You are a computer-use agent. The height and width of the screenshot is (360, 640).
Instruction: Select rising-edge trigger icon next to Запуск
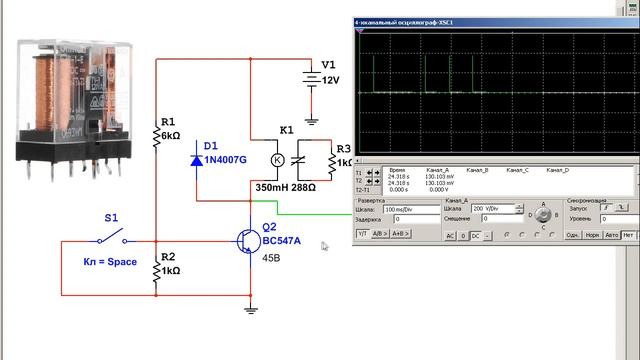607,208
